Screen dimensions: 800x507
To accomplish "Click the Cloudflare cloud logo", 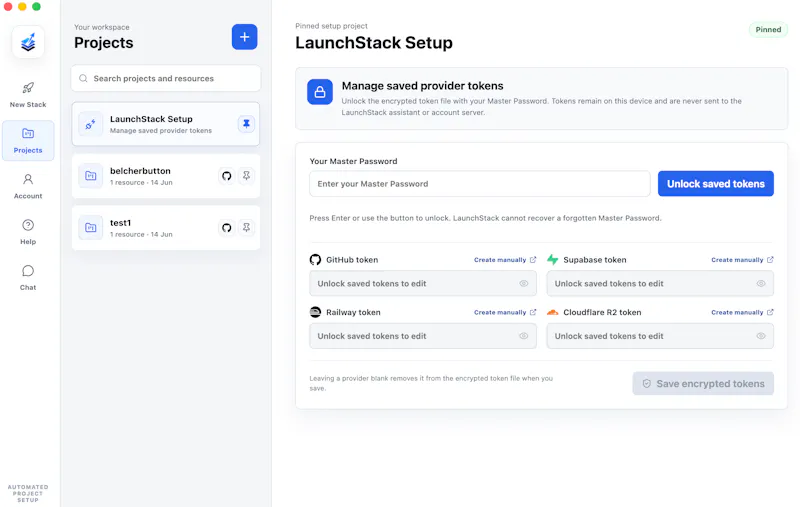I will click(x=553, y=312).
